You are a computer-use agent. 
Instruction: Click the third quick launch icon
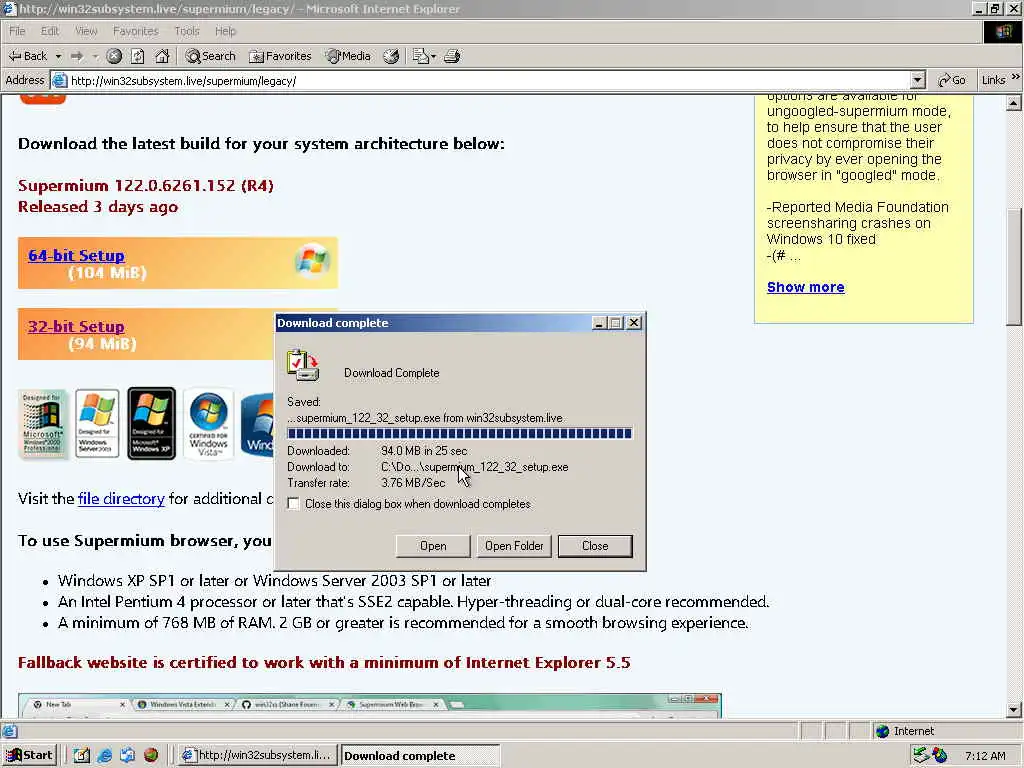click(x=127, y=756)
